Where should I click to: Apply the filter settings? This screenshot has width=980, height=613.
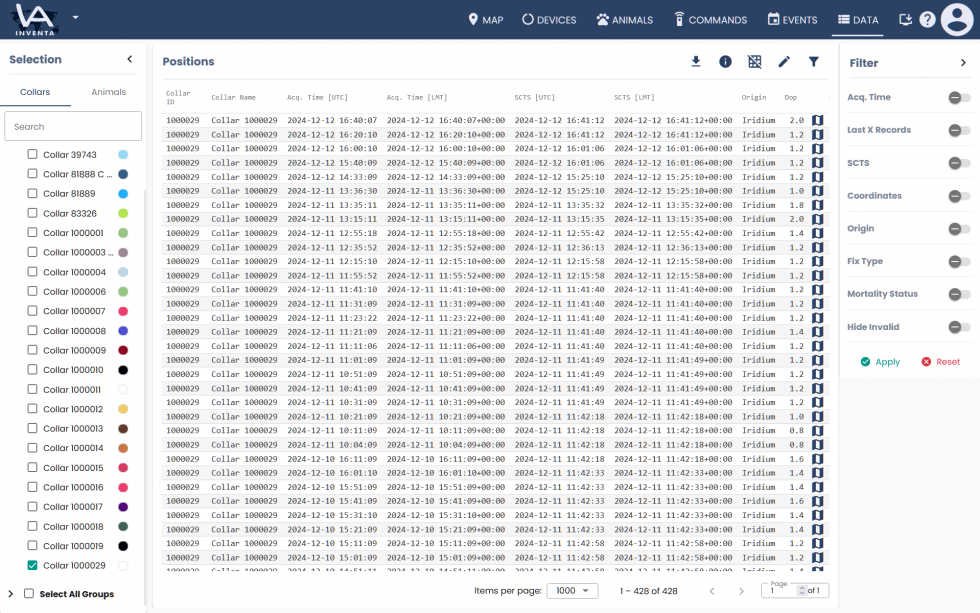[x=880, y=362]
